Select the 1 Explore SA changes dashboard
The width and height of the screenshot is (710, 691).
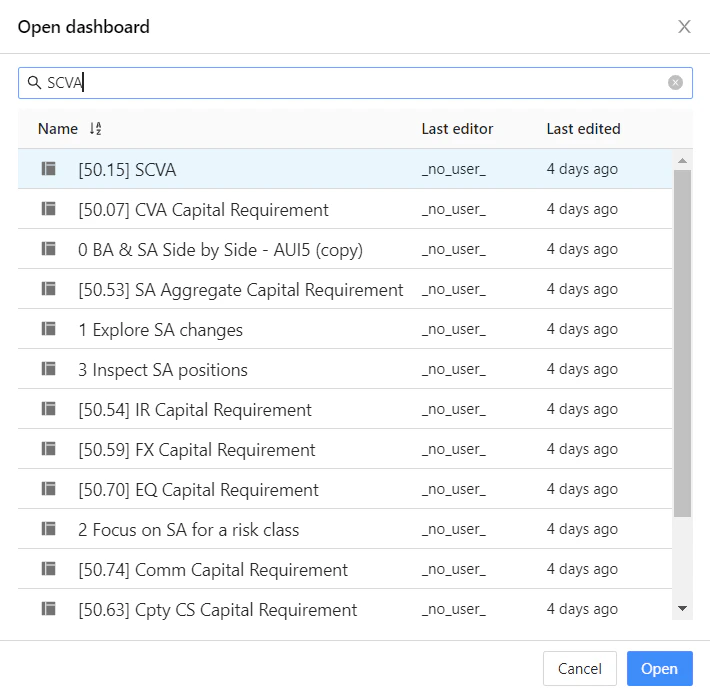(x=345, y=329)
